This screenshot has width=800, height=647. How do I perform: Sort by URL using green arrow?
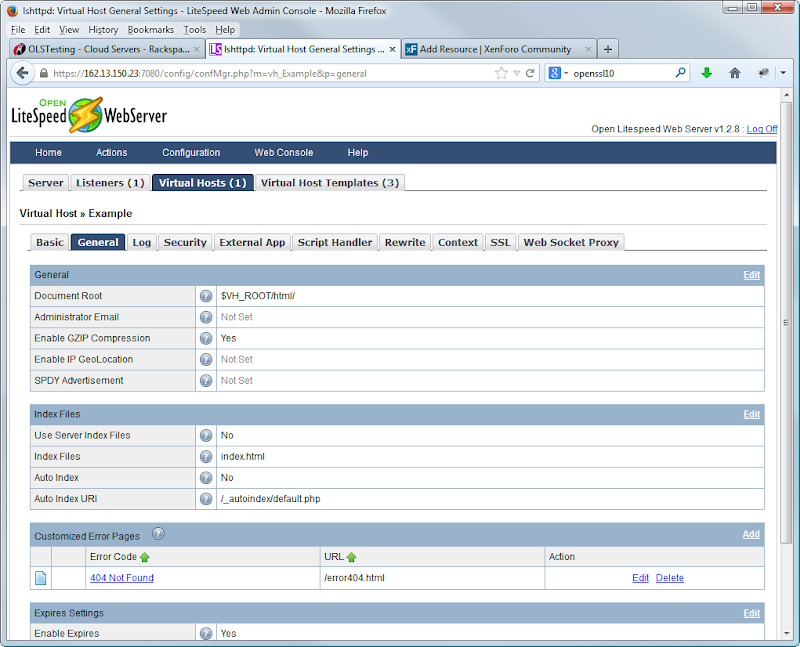coord(352,557)
